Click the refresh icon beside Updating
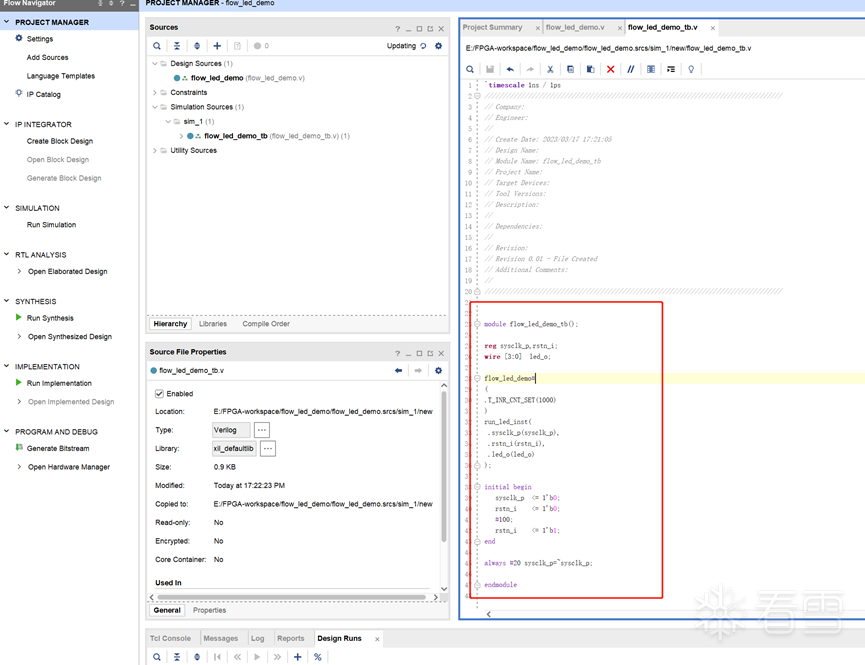865x665 pixels. tap(423, 46)
